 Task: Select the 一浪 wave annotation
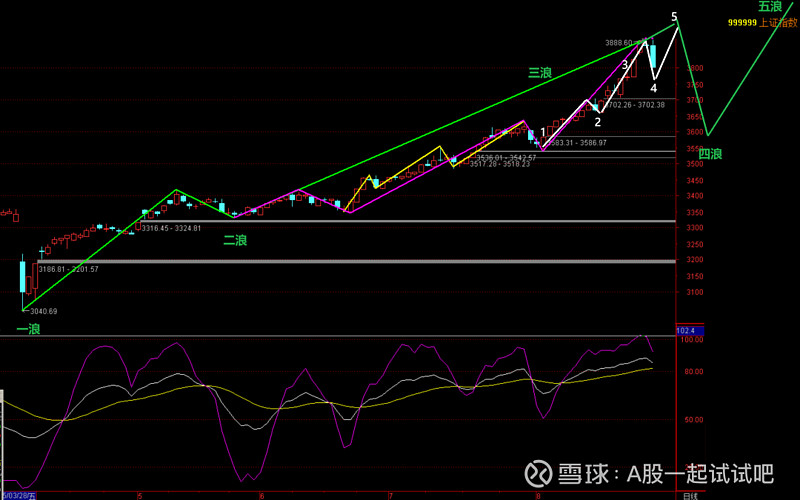tap(28, 329)
